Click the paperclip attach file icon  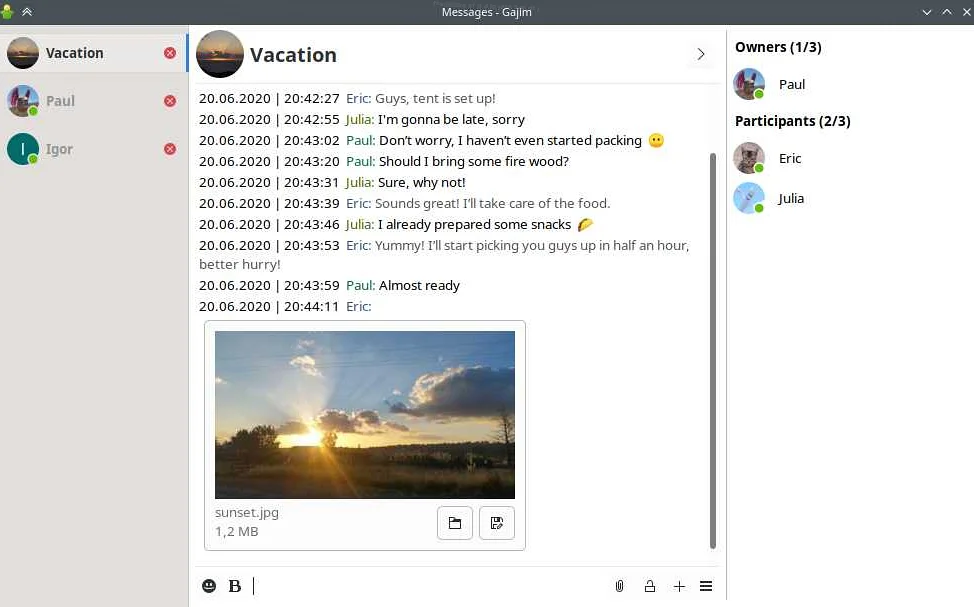pyautogui.click(x=619, y=586)
